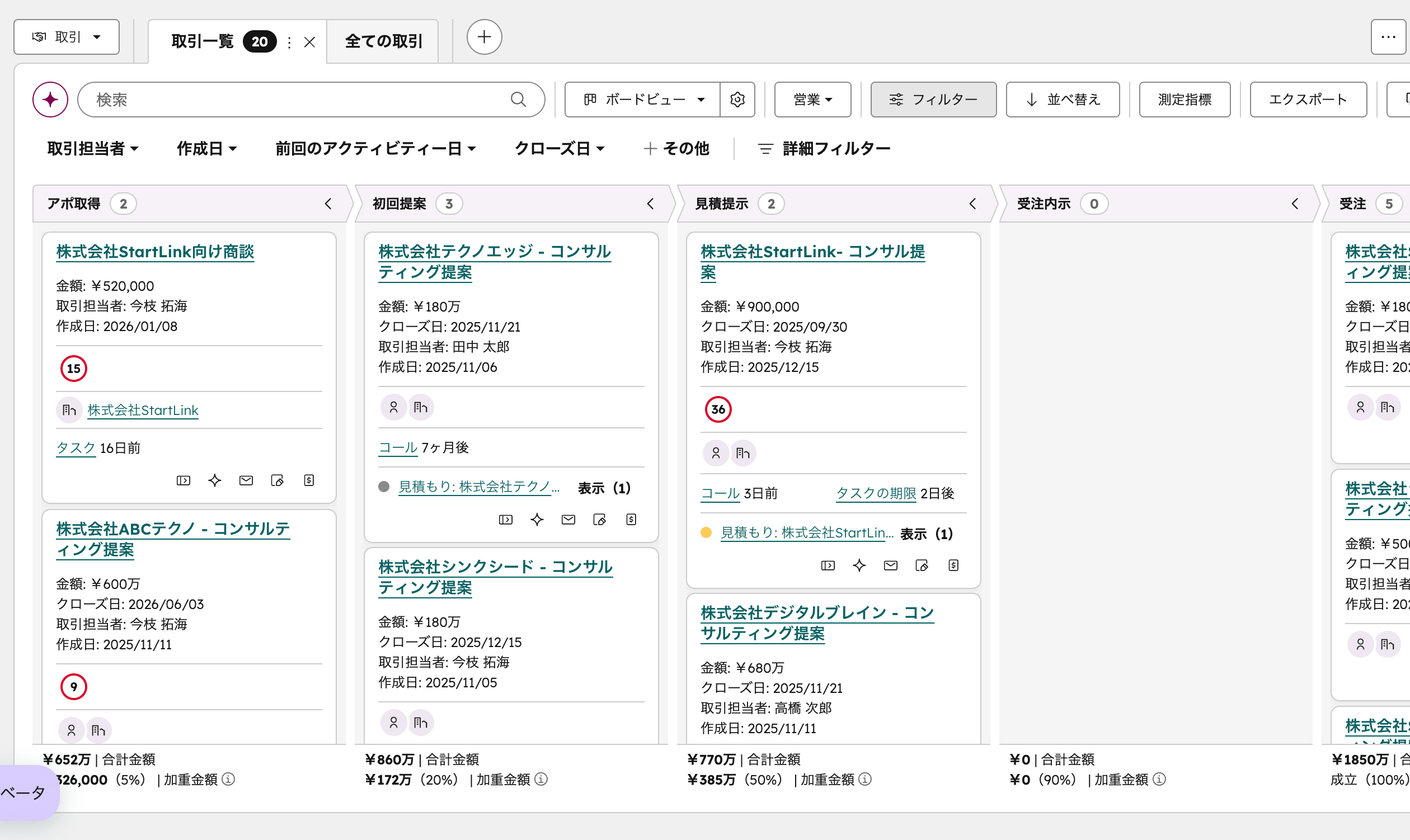The image size is (1410, 840).
Task: Open the 取引 object selector dropdown
Action: pos(65,37)
